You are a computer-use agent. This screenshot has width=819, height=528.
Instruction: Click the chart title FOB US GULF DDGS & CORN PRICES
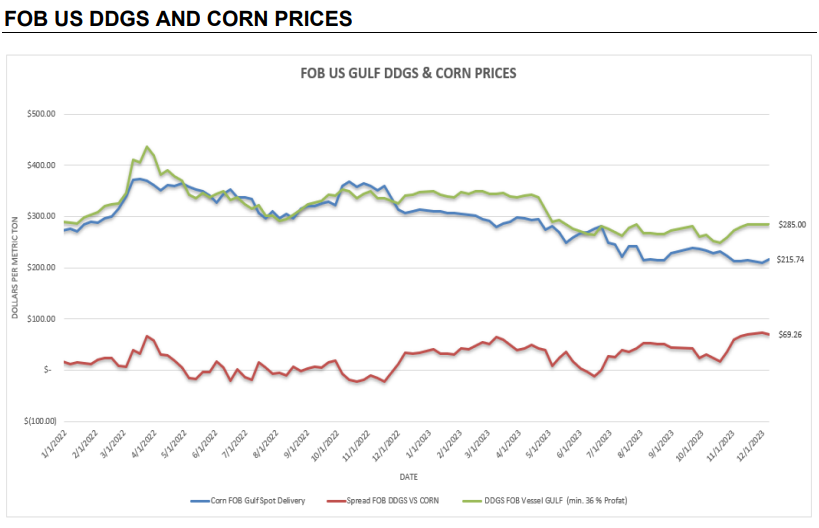point(408,73)
